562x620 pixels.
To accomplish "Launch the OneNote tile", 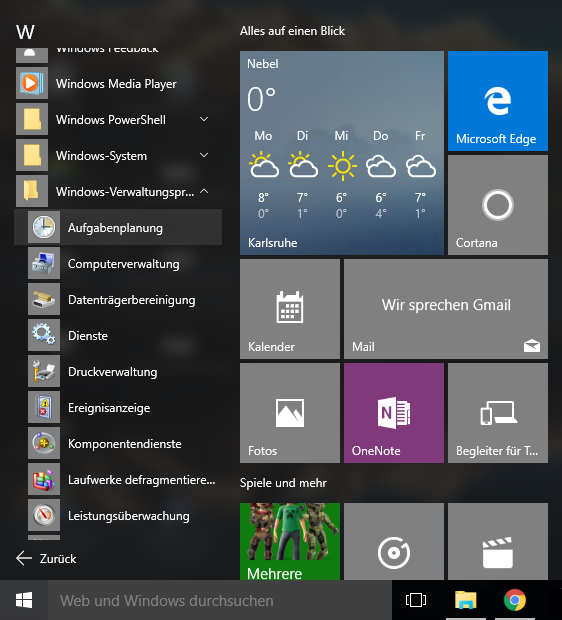I will pyautogui.click(x=394, y=413).
